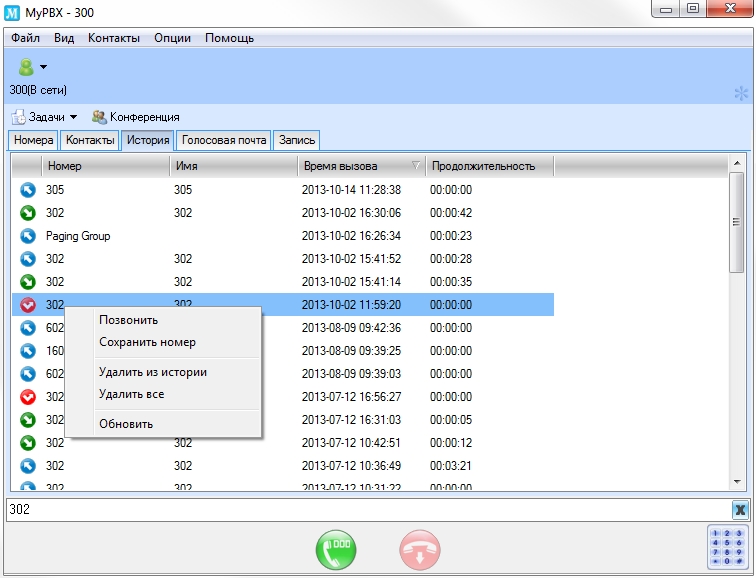The width and height of the screenshot is (756, 578).
Task: Choose Позвонить from the context menu
Action: pos(128,320)
